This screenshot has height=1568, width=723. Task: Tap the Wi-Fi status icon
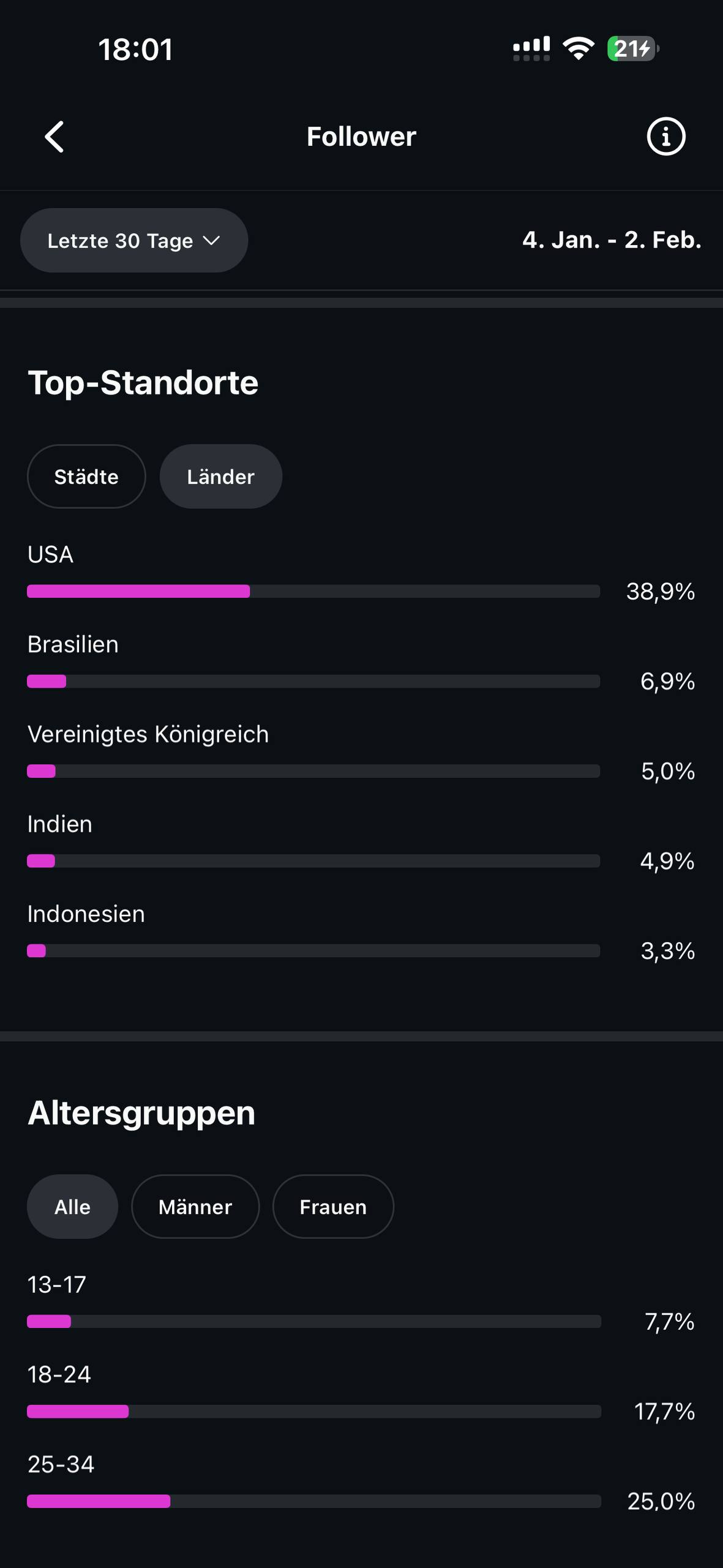pos(578,48)
